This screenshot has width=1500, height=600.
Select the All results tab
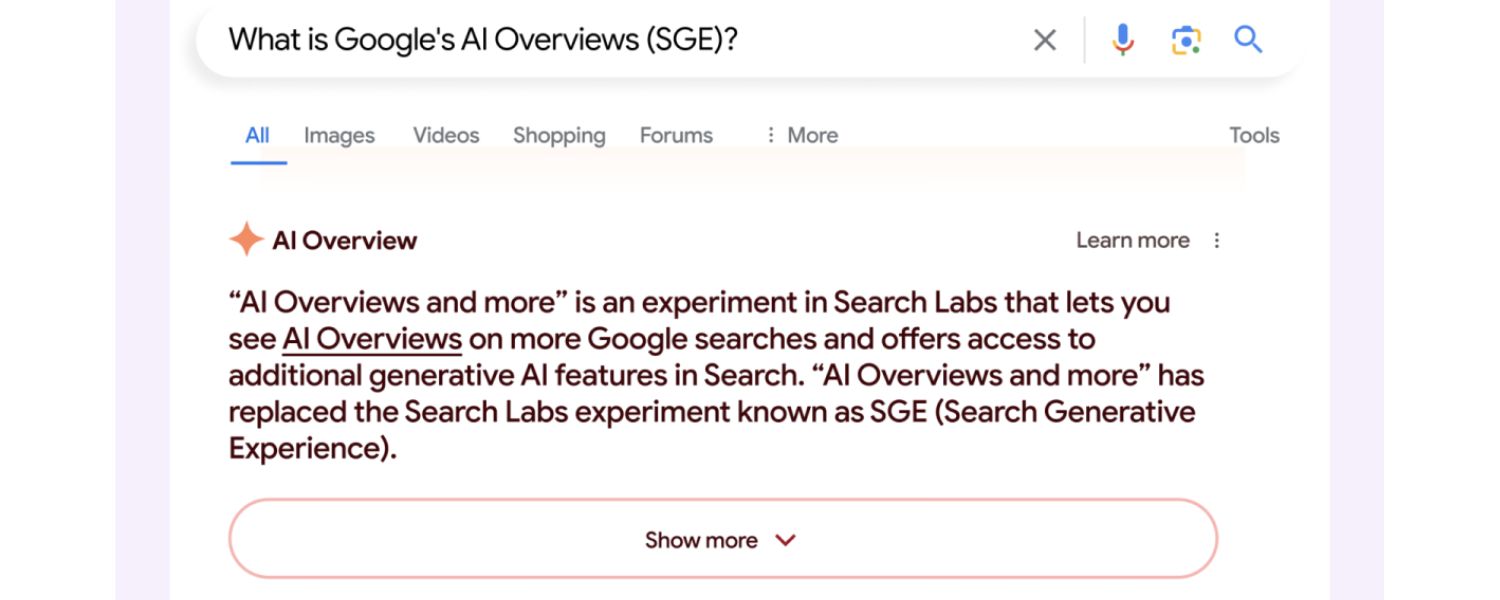click(256, 135)
